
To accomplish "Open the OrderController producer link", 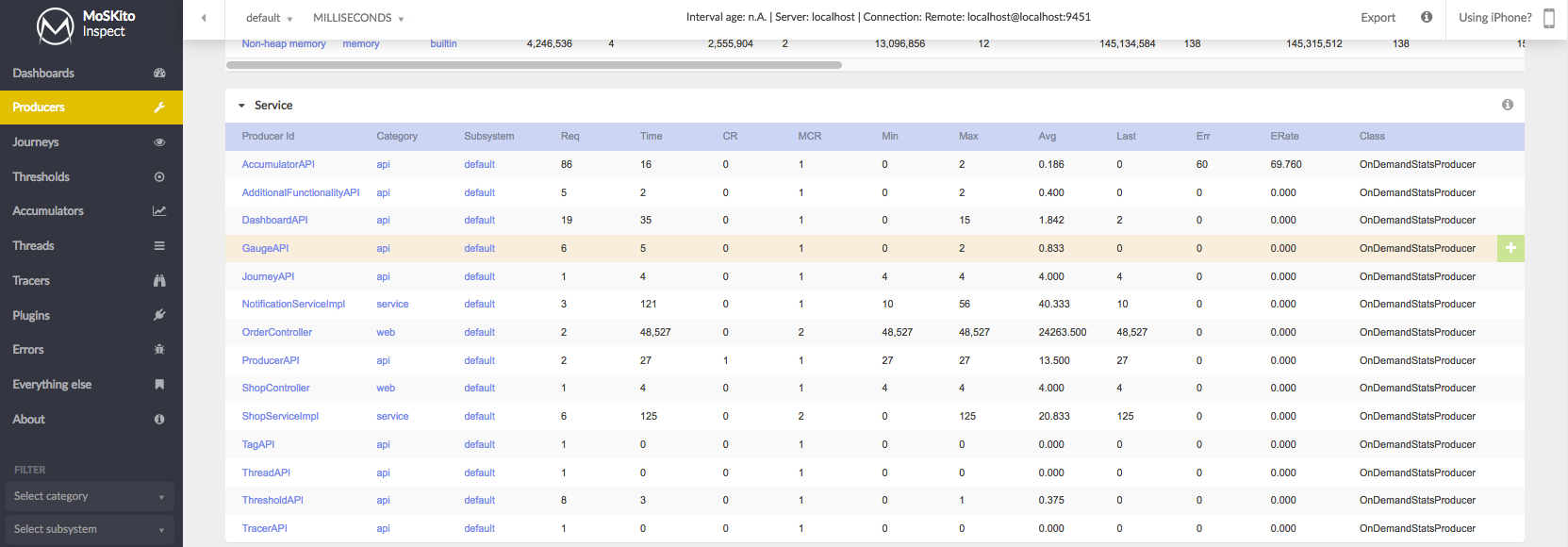I will tap(276, 332).
